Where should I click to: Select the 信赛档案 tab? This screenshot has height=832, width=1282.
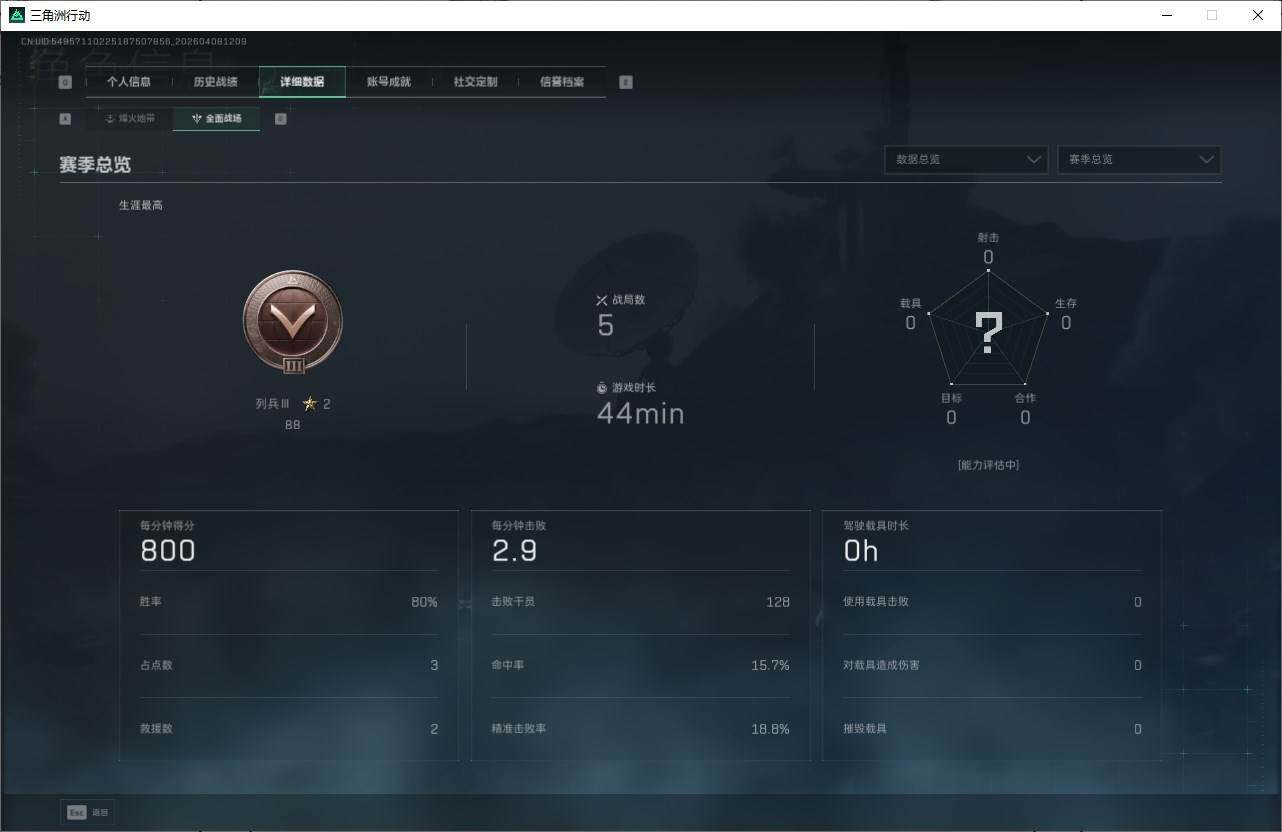pyautogui.click(x=562, y=82)
